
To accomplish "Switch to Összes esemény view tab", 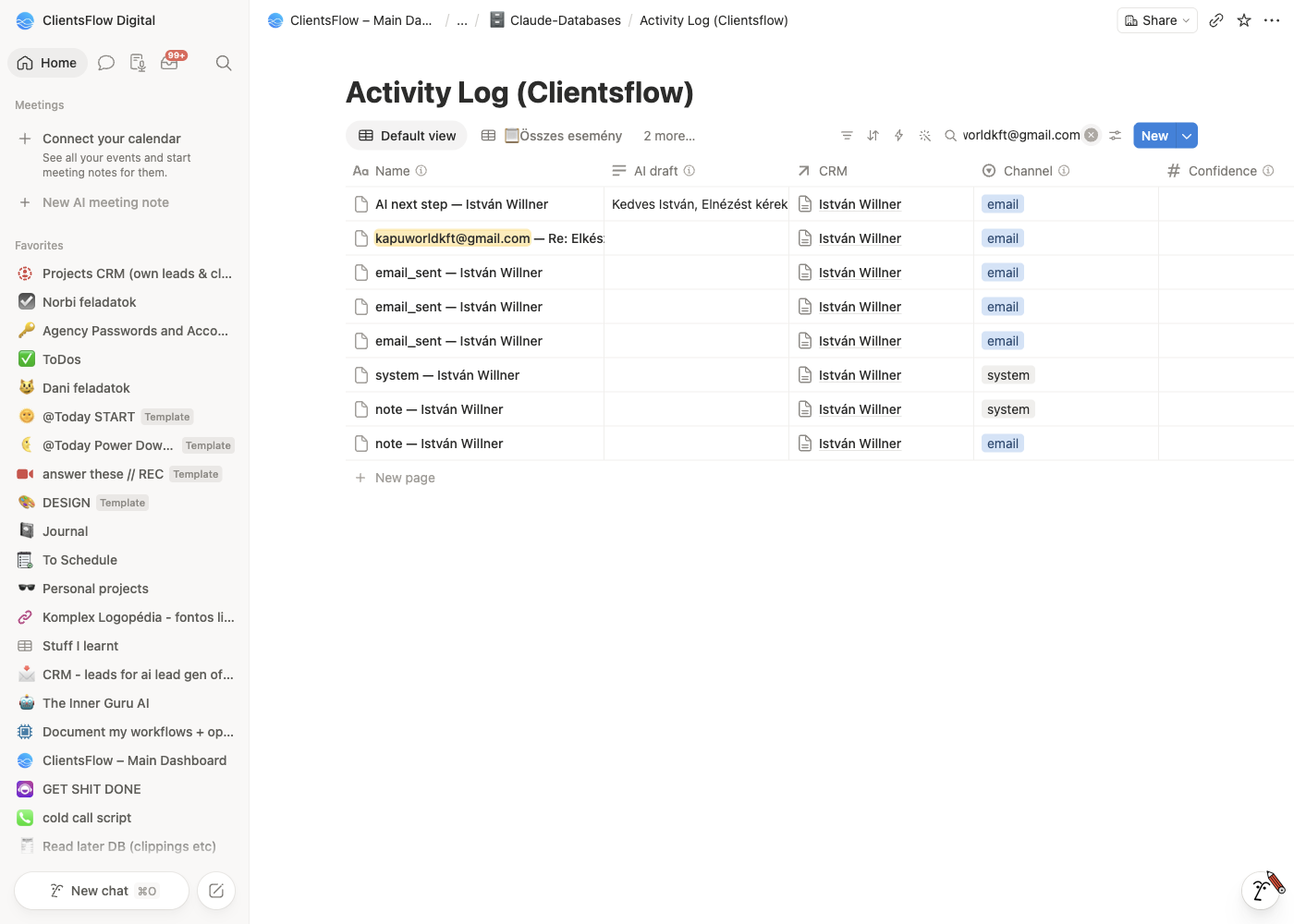I will click(x=552, y=136).
